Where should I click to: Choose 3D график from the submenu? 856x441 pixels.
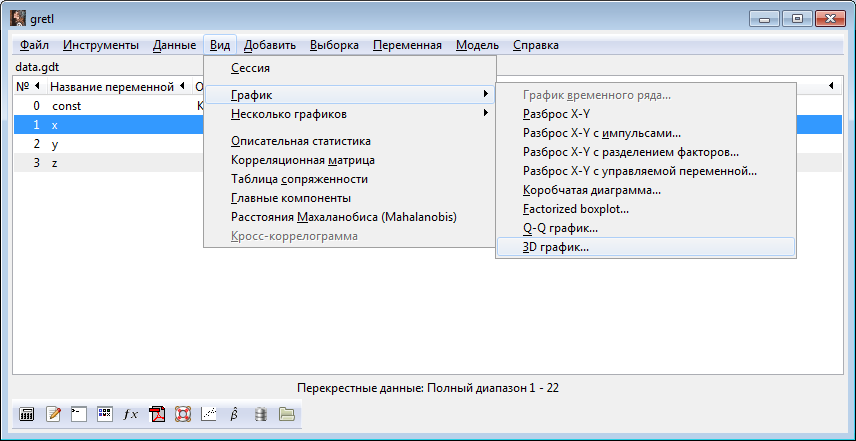[556, 247]
